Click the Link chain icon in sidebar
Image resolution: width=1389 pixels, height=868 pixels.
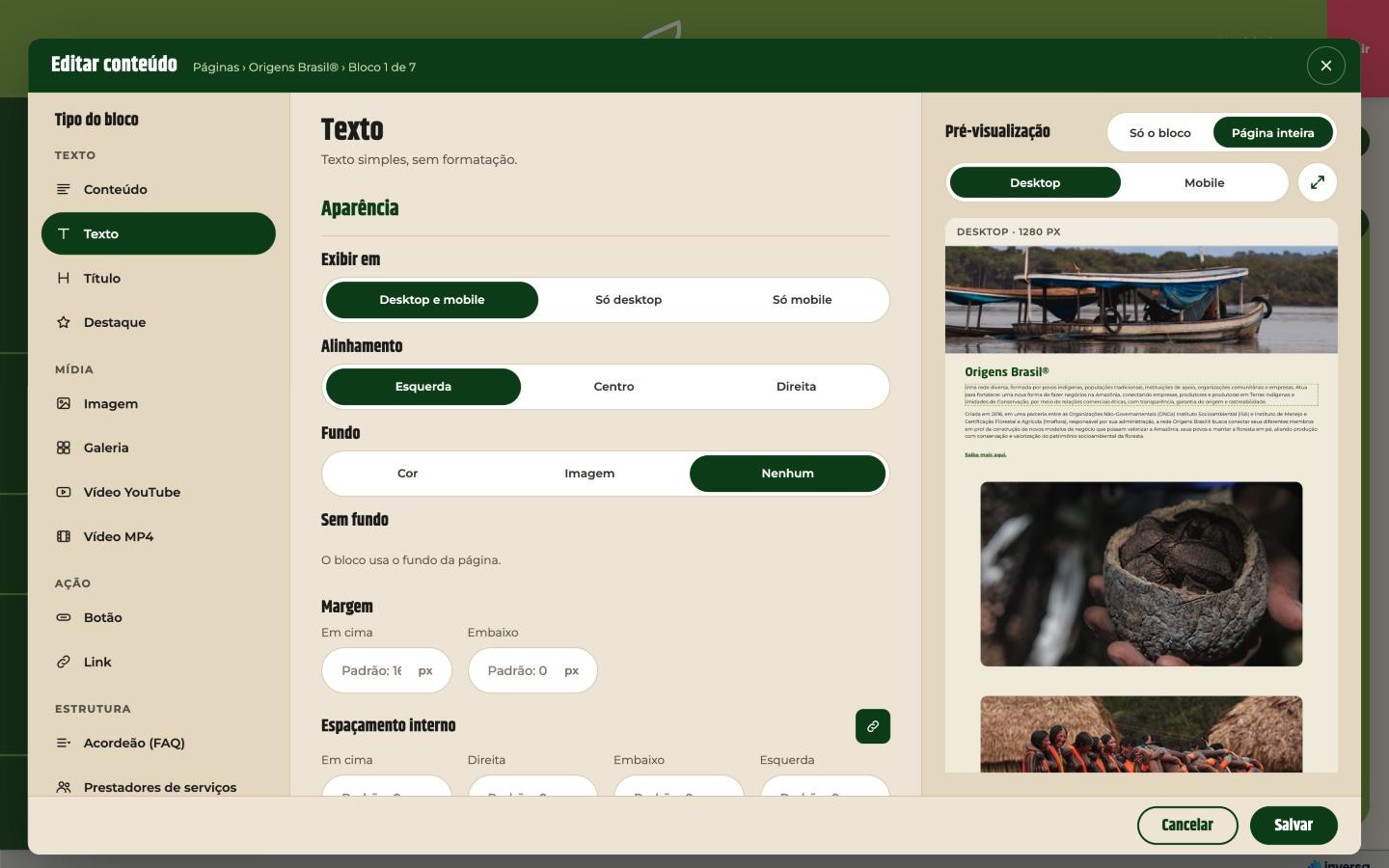coord(64,662)
